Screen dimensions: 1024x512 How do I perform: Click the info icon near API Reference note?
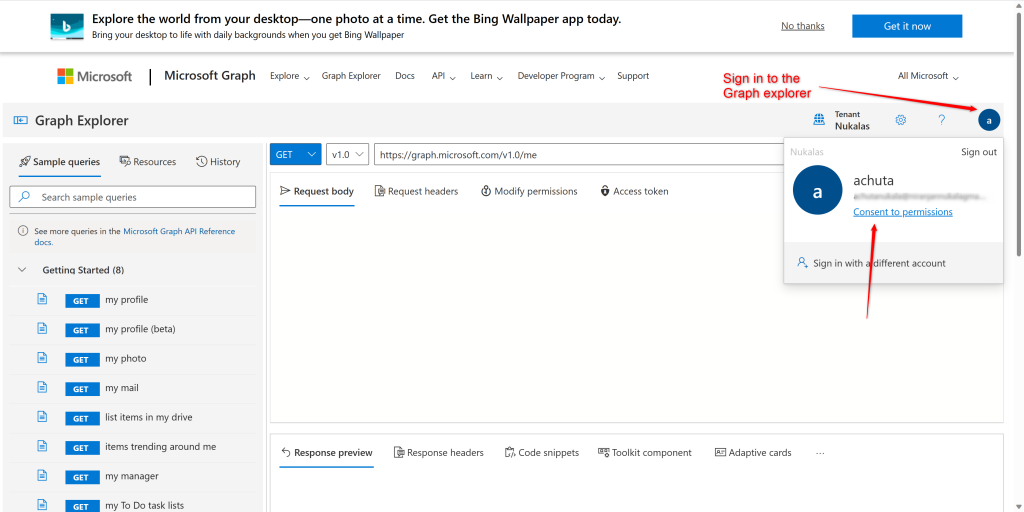tap(23, 231)
